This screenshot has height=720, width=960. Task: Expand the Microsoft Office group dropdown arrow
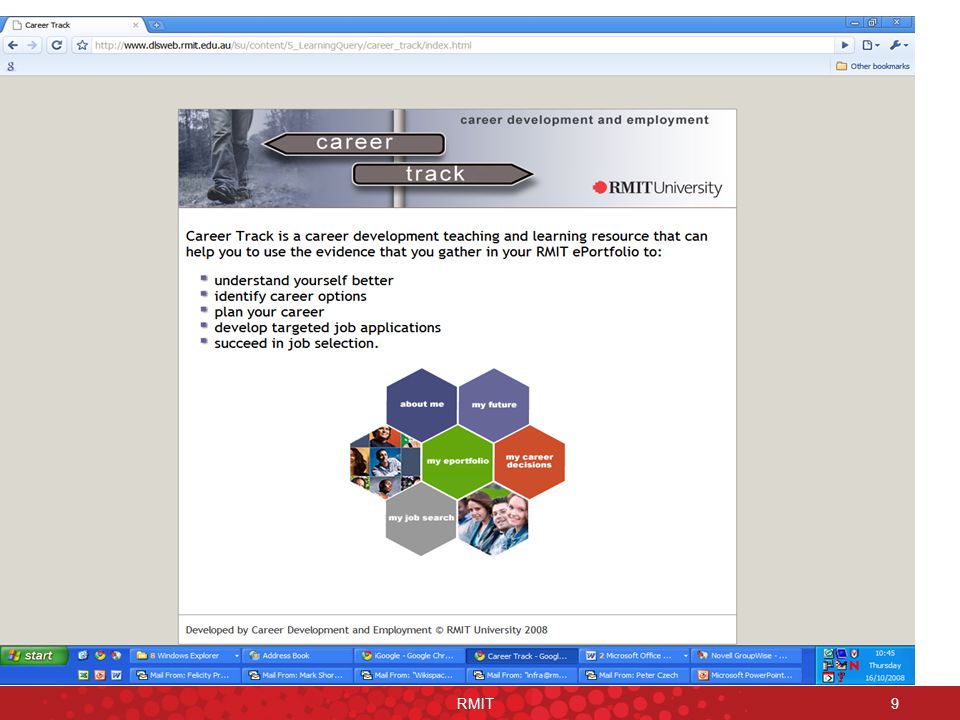click(685, 656)
